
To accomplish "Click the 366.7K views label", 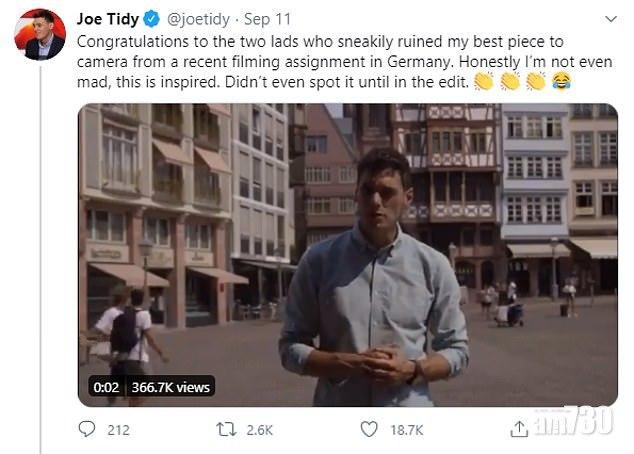I will point(171,386).
